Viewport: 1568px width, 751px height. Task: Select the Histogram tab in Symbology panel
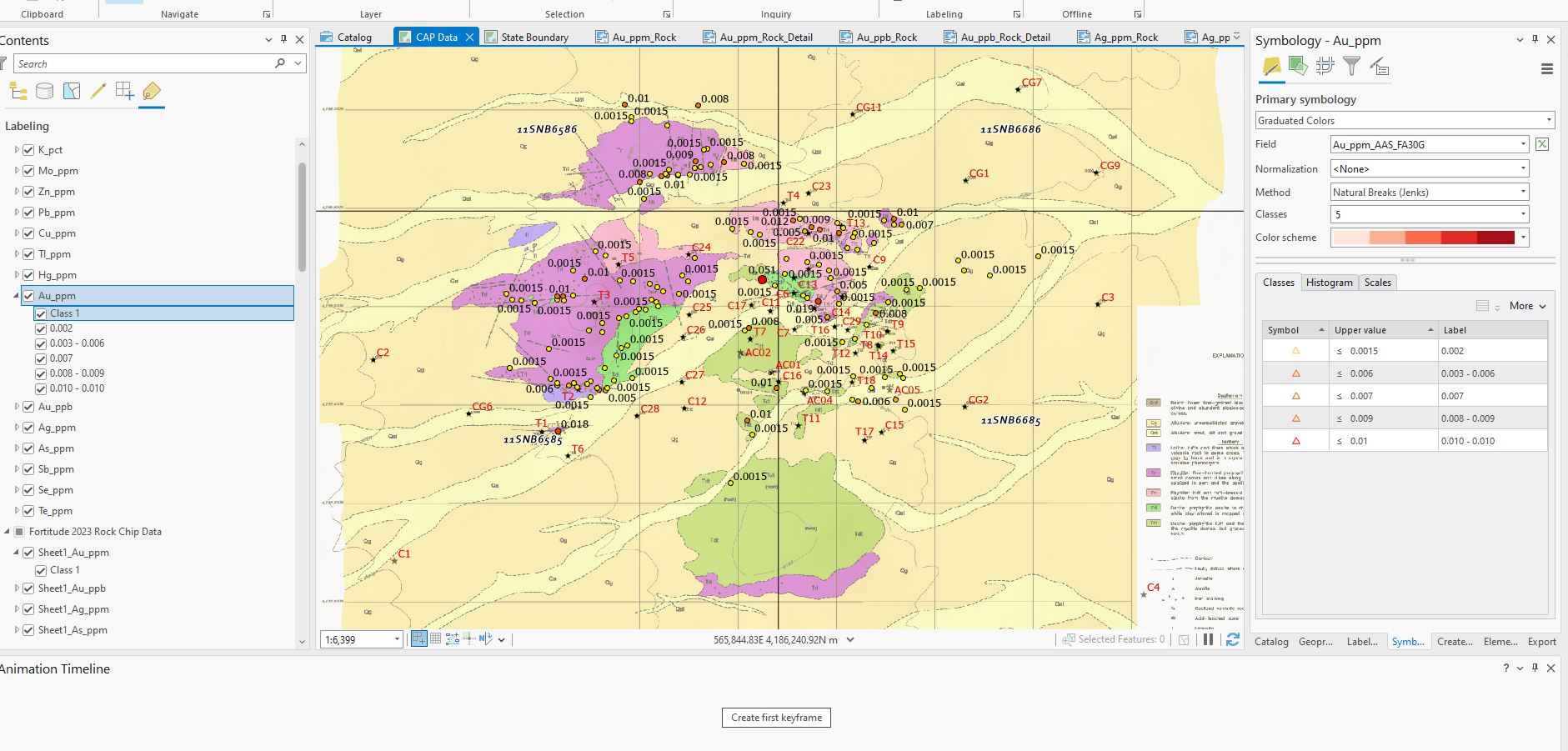pos(1329,283)
